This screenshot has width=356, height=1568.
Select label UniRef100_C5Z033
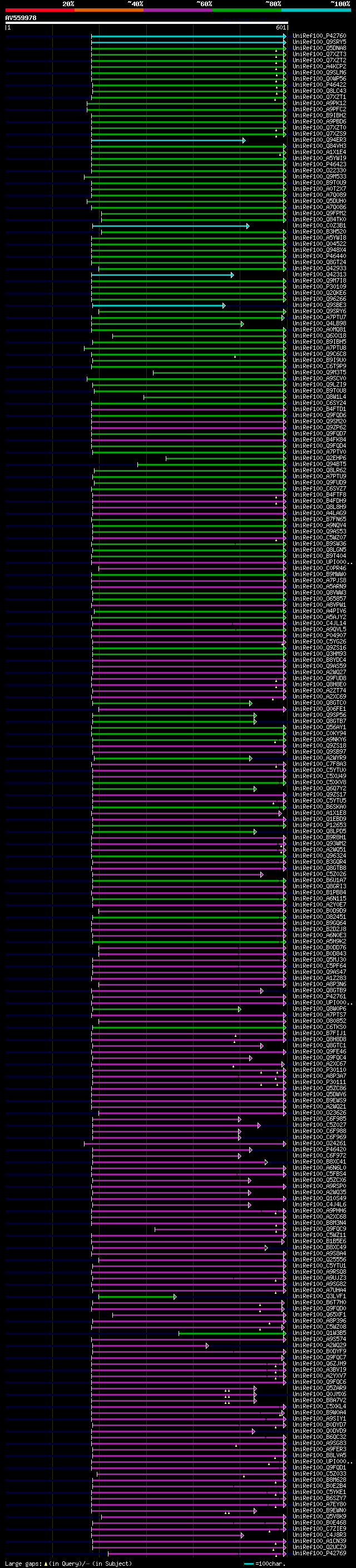point(319,1473)
